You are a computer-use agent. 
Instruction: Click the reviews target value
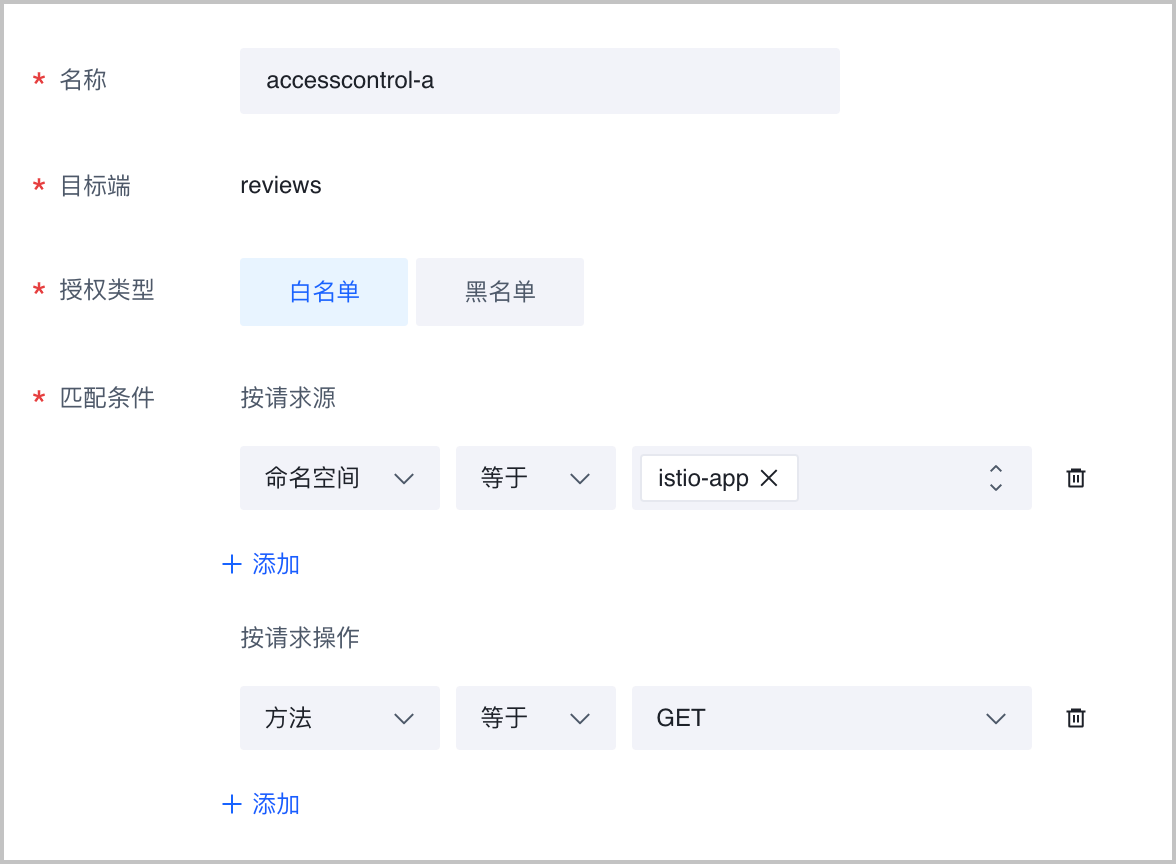(x=281, y=185)
